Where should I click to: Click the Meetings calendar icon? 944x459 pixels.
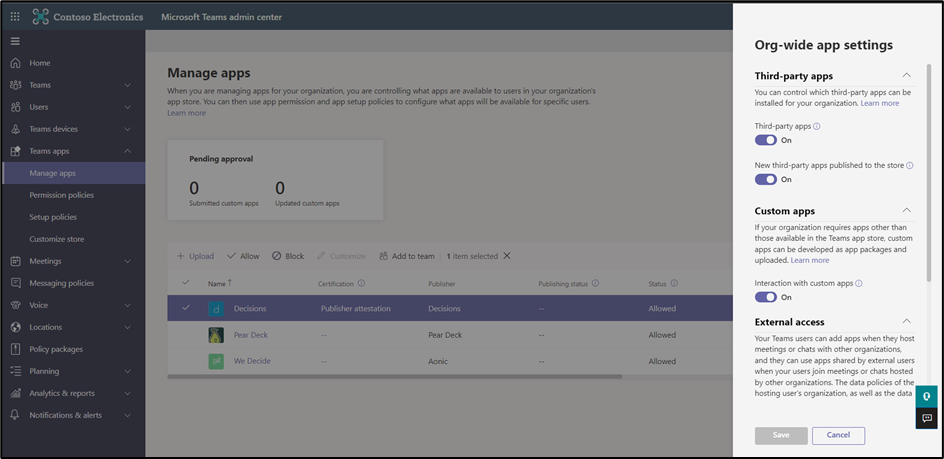pyautogui.click(x=16, y=261)
